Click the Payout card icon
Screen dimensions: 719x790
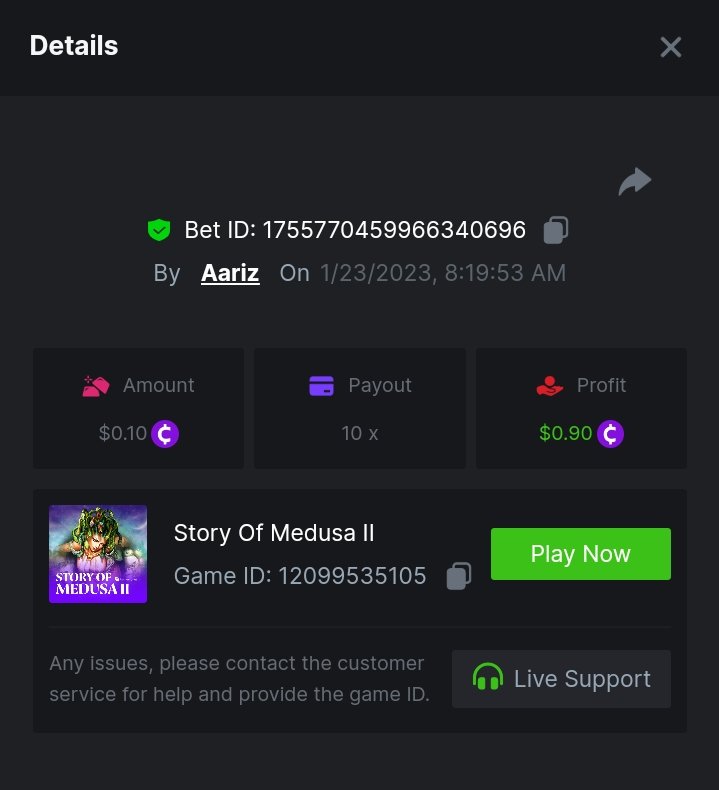click(x=321, y=386)
